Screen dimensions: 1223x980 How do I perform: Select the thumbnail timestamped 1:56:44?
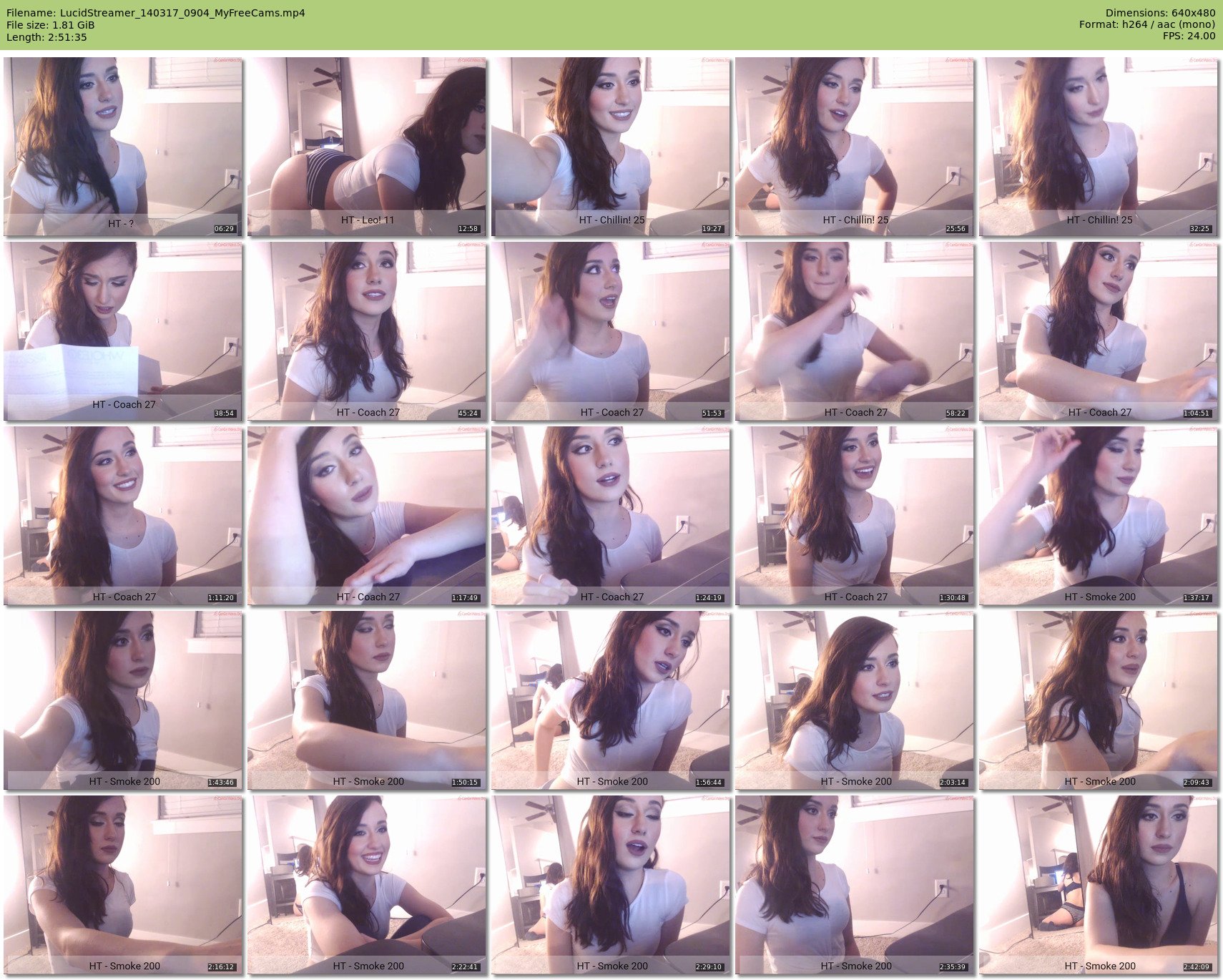click(x=610, y=700)
